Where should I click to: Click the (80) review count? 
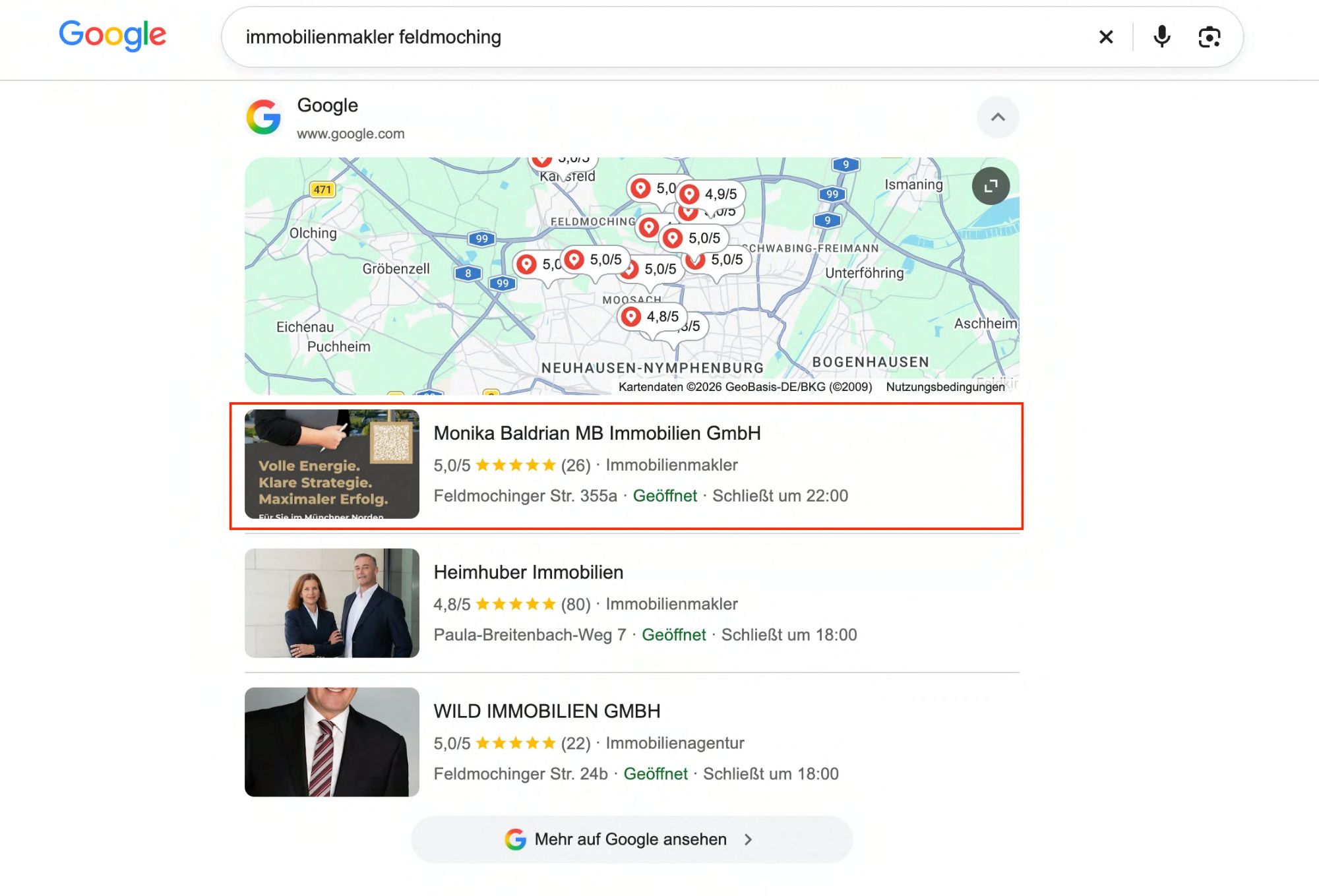(576, 605)
